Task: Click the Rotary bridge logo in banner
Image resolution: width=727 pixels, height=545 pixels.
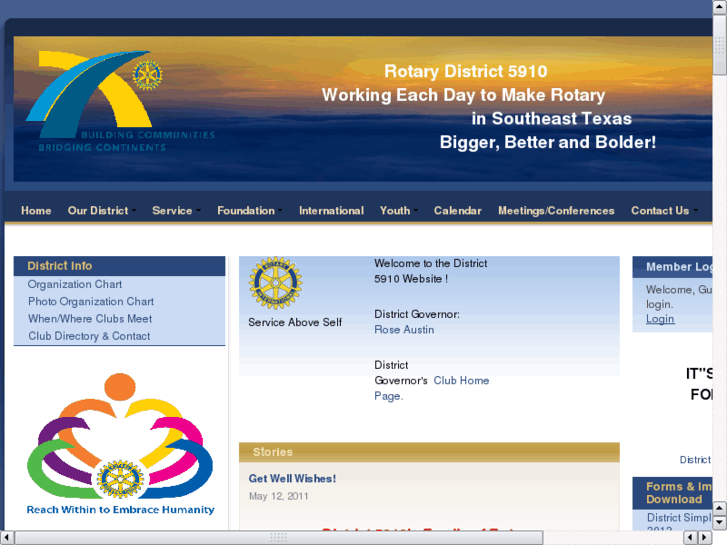Action: point(120,101)
